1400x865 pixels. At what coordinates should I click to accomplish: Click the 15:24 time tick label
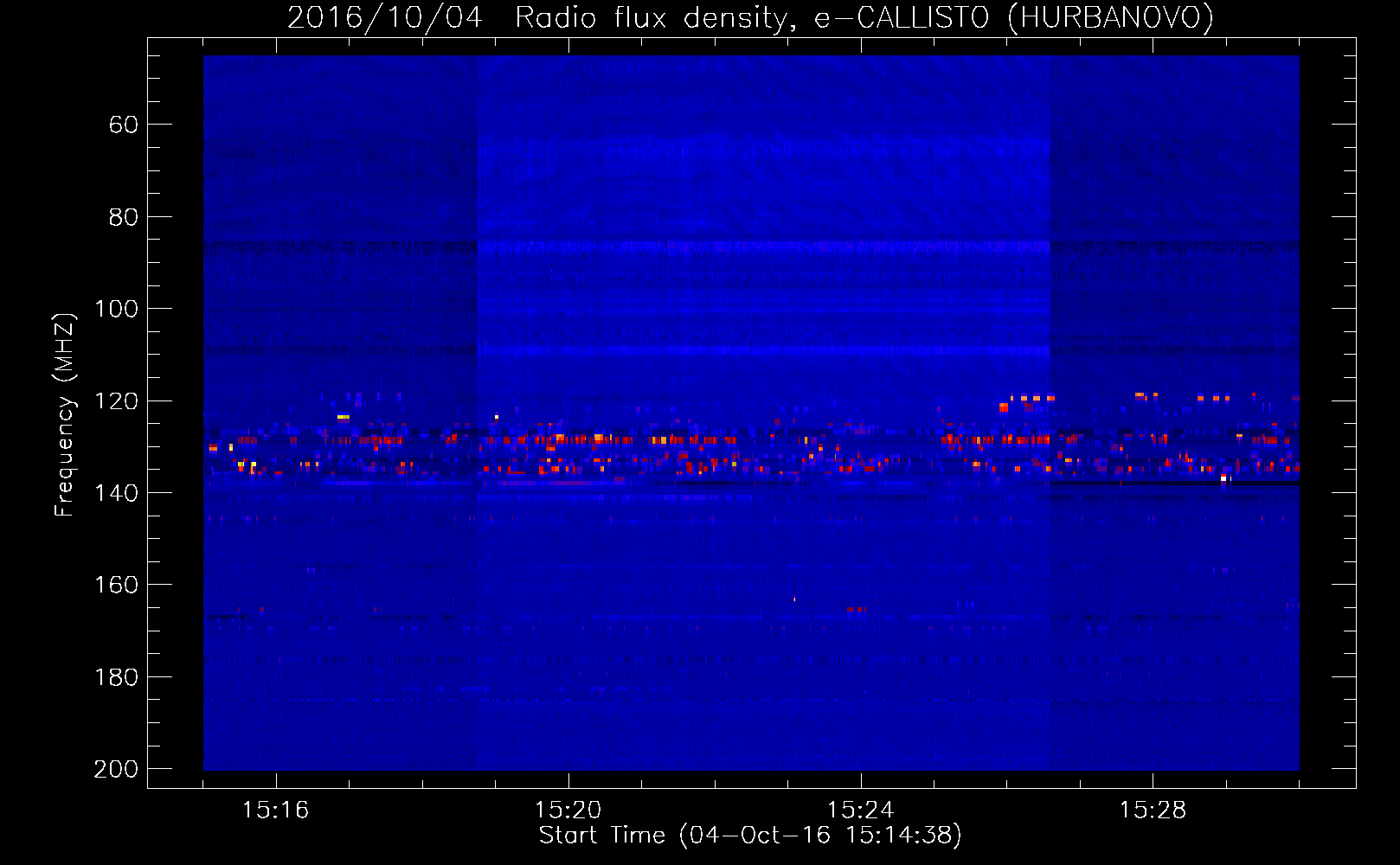(x=861, y=811)
